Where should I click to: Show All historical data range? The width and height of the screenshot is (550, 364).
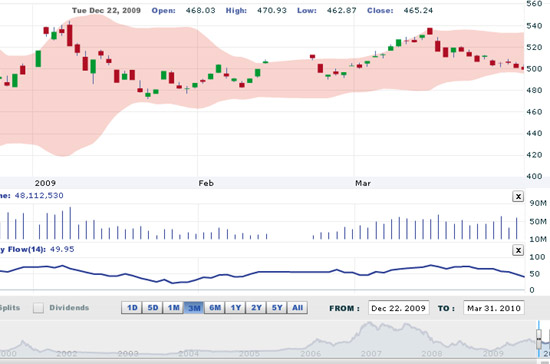(297, 308)
